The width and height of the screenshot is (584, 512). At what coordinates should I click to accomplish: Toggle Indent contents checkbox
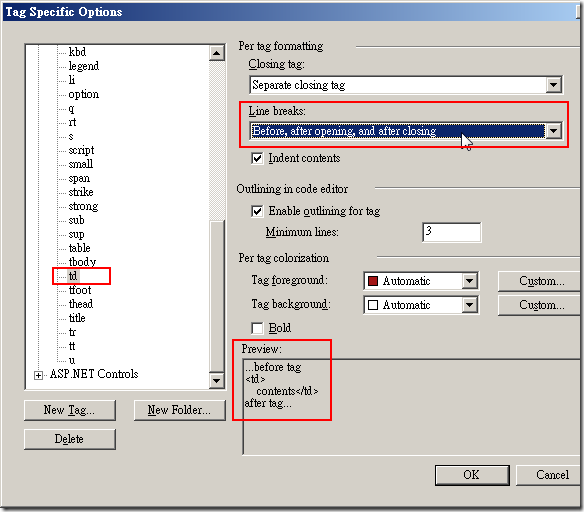click(x=257, y=158)
